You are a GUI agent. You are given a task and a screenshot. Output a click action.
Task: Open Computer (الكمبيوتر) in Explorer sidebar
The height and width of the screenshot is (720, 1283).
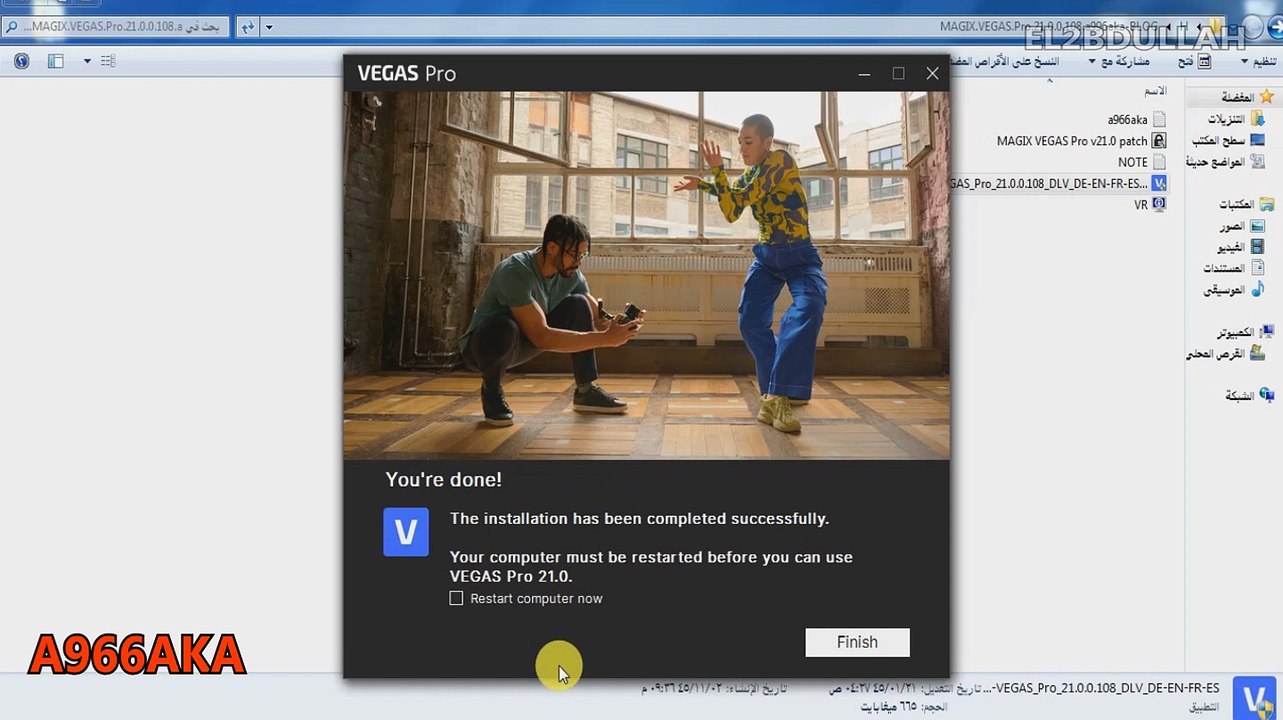[1245, 332]
